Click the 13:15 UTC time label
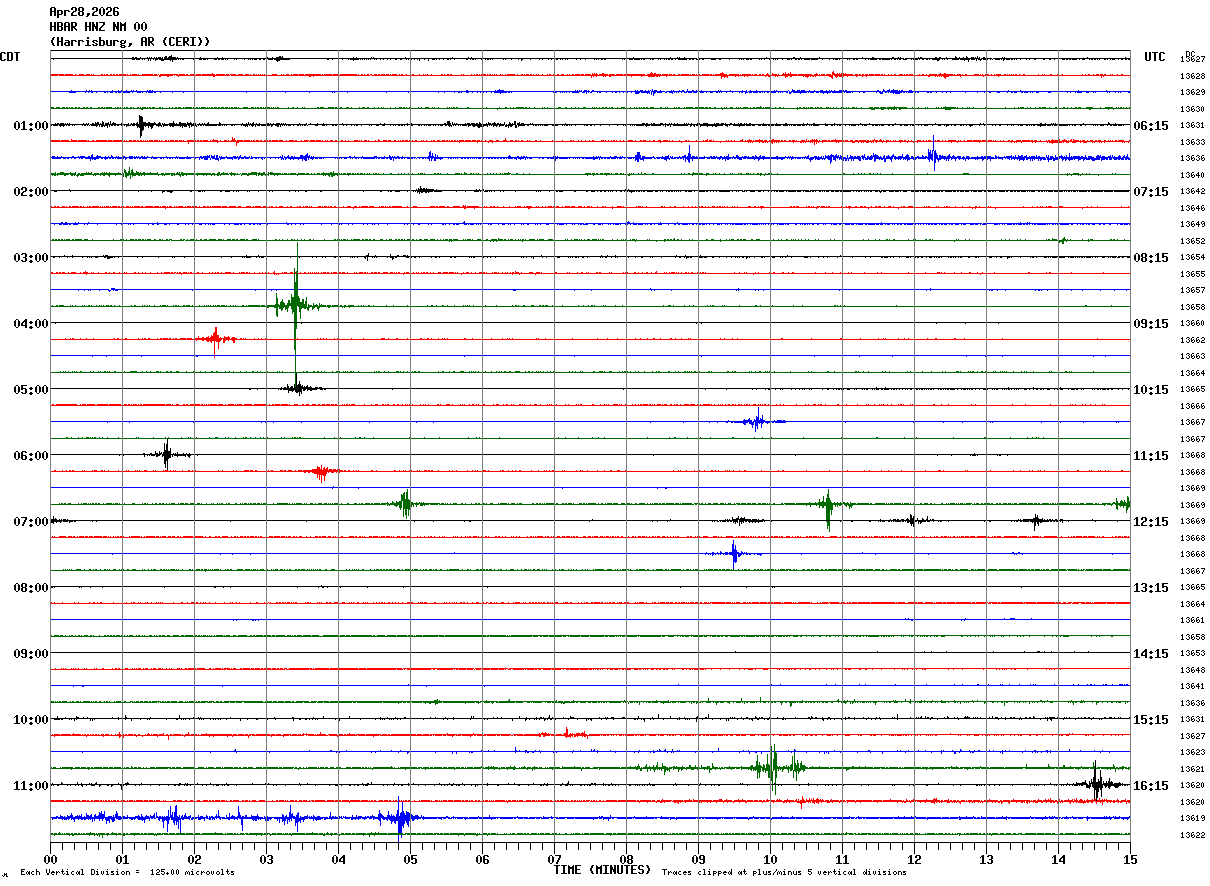Image resolution: width=1210 pixels, height=886 pixels. pos(1151,588)
